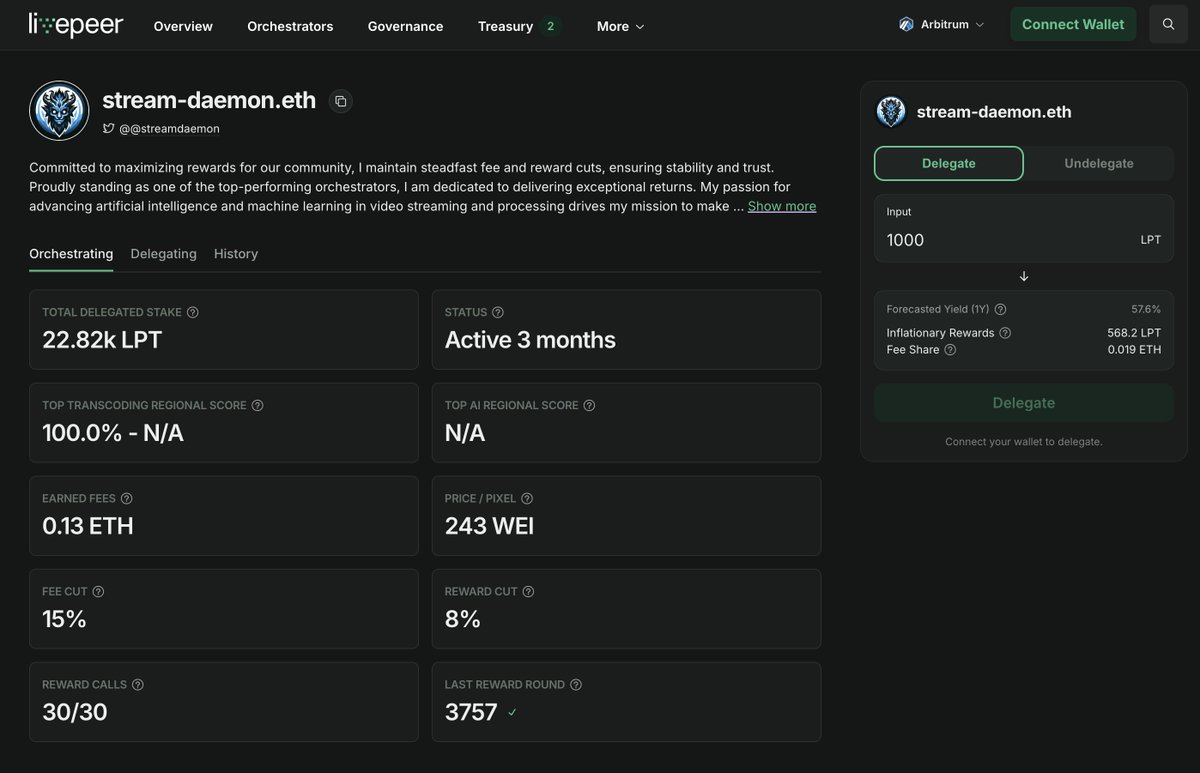This screenshot has height=773, width=1200.
Task: Go to the Overview page
Action: (183, 26)
